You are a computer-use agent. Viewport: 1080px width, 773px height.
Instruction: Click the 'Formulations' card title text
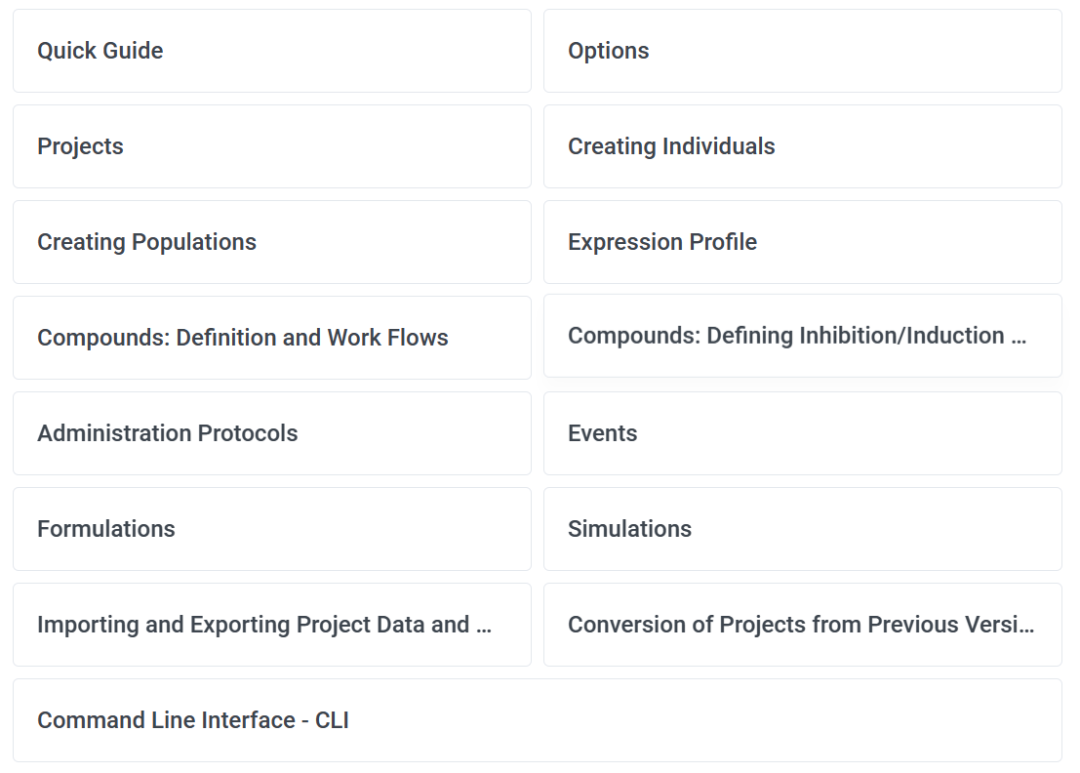pos(106,529)
